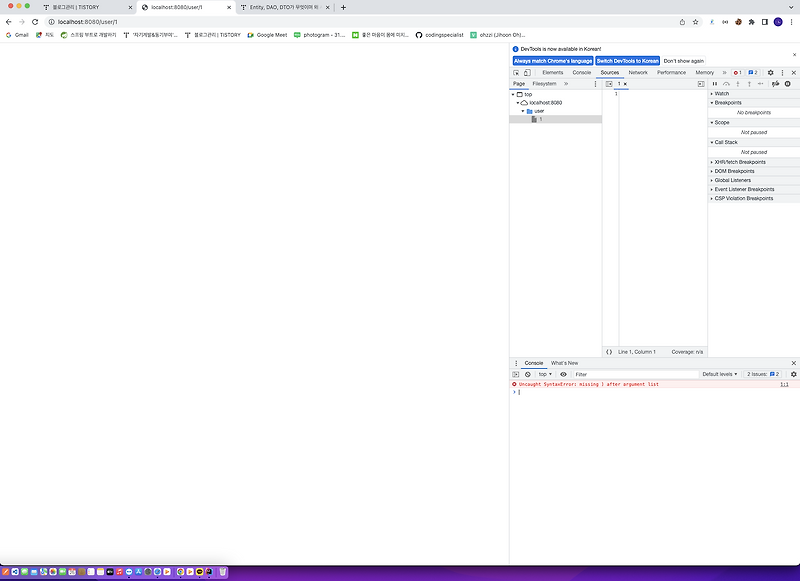Click the pause script execution icon

pyautogui.click(x=714, y=85)
